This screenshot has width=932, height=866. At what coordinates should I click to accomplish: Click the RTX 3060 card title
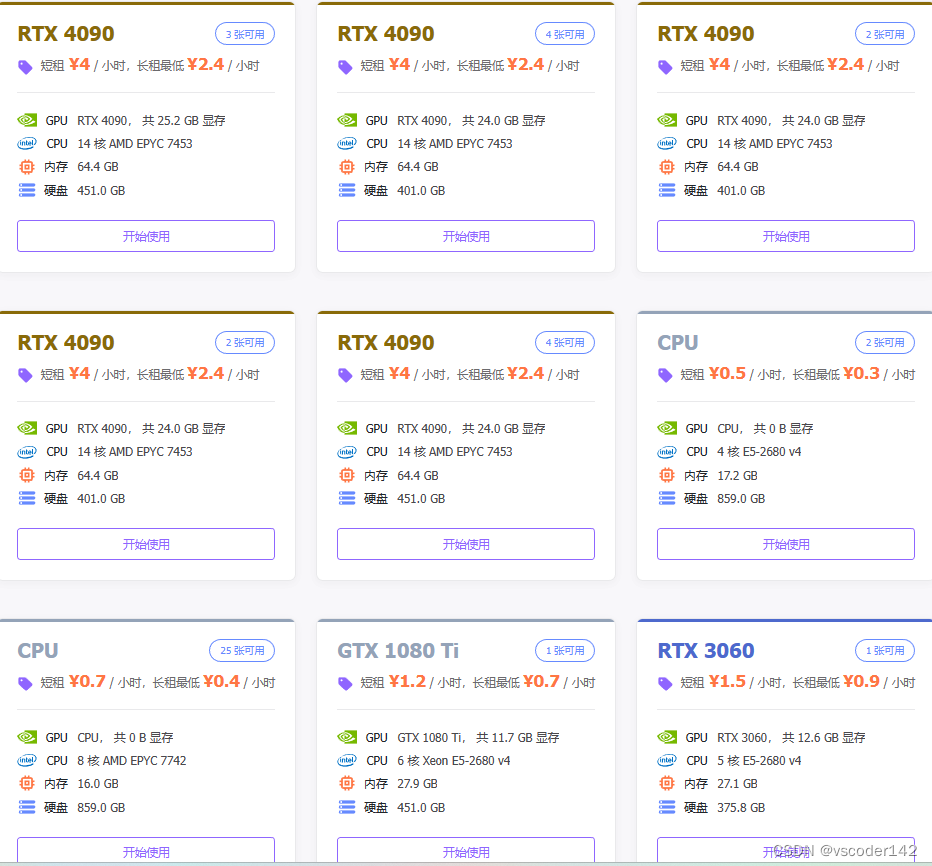pyautogui.click(x=706, y=651)
